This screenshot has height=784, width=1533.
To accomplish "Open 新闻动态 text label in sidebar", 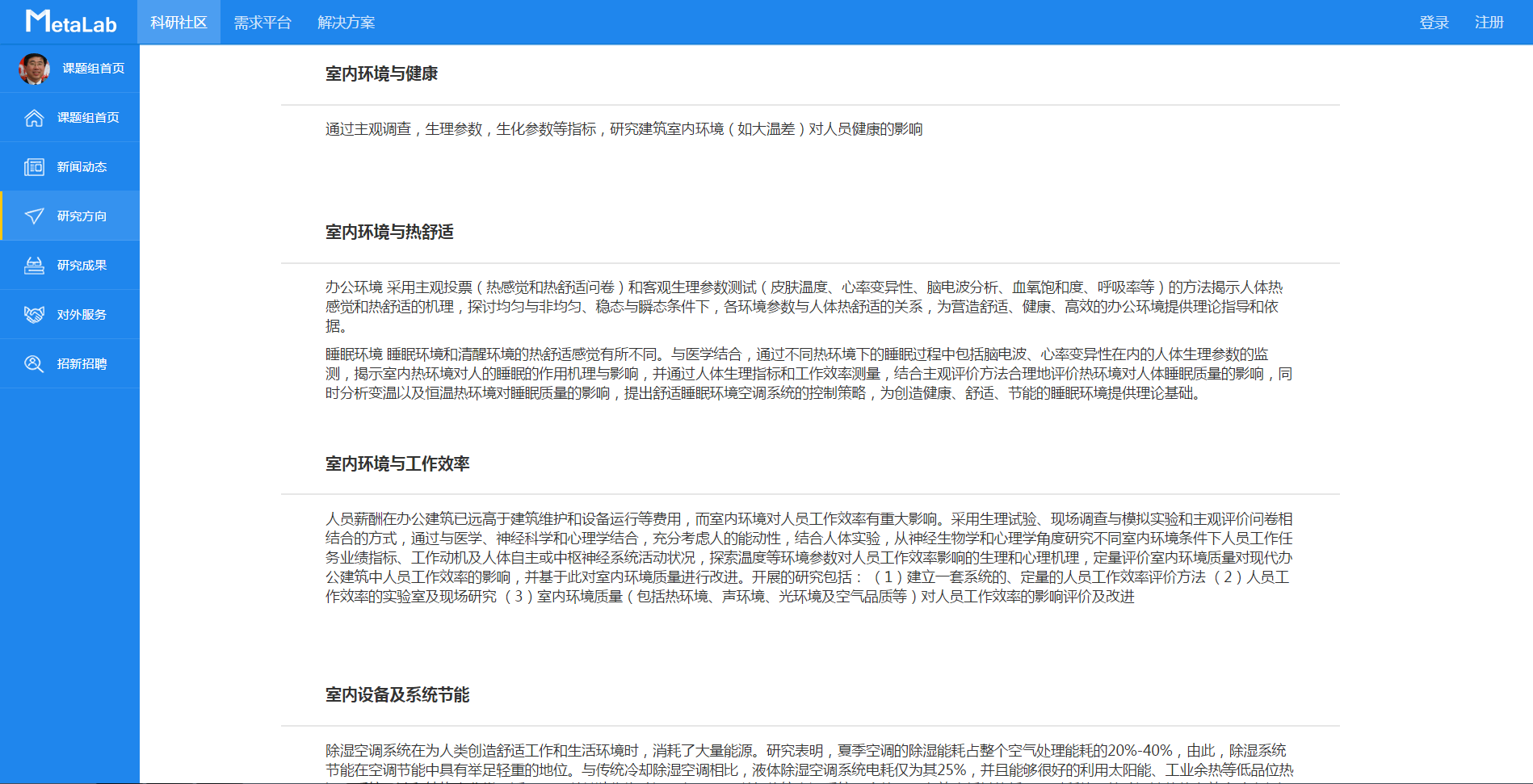I will [x=82, y=167].
